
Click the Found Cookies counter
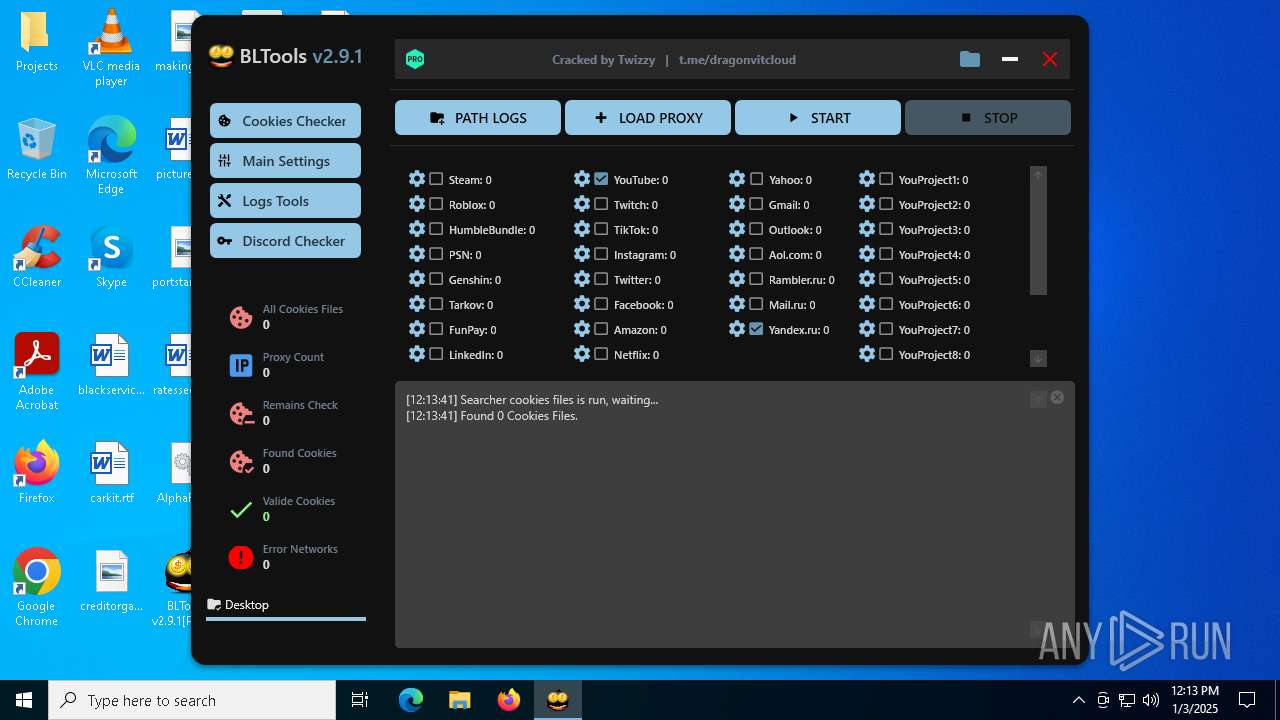(x=266, y=469)
